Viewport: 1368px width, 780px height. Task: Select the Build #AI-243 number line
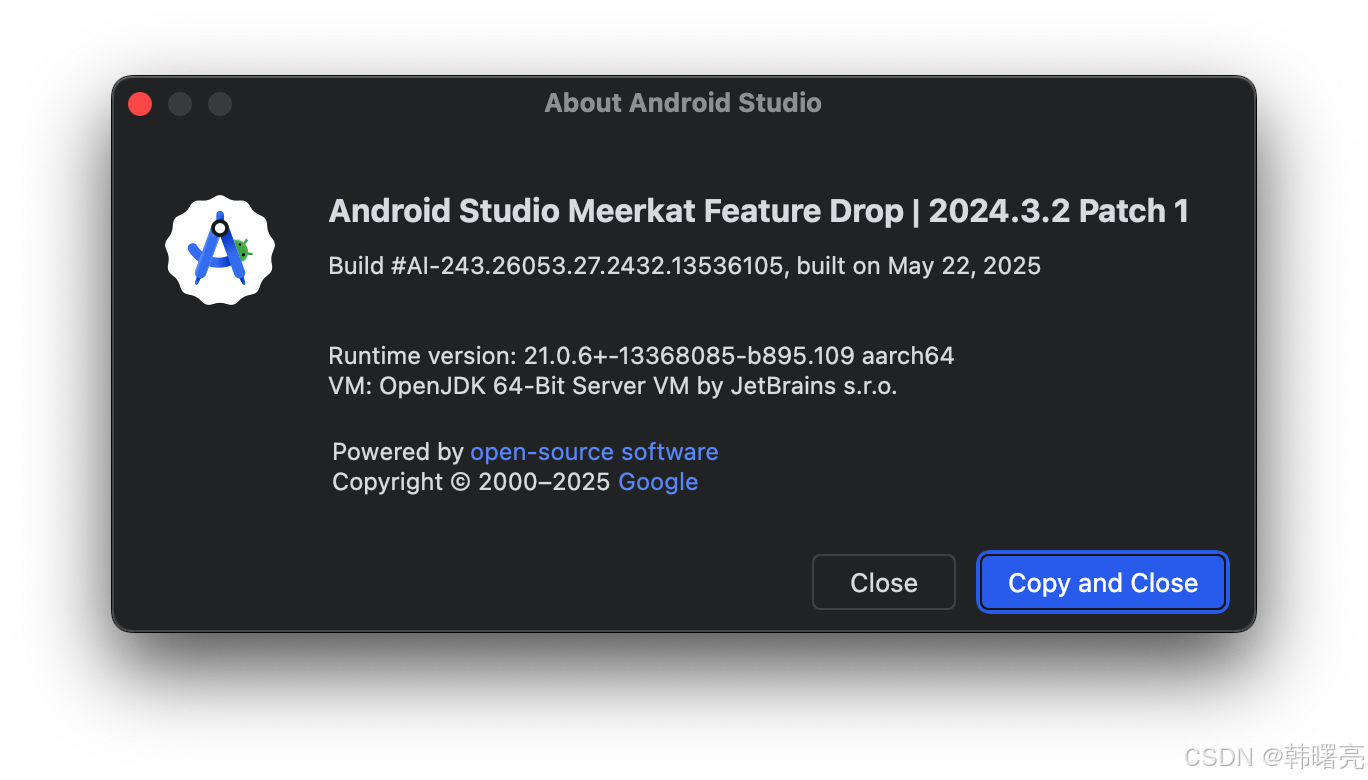point(684,266)
